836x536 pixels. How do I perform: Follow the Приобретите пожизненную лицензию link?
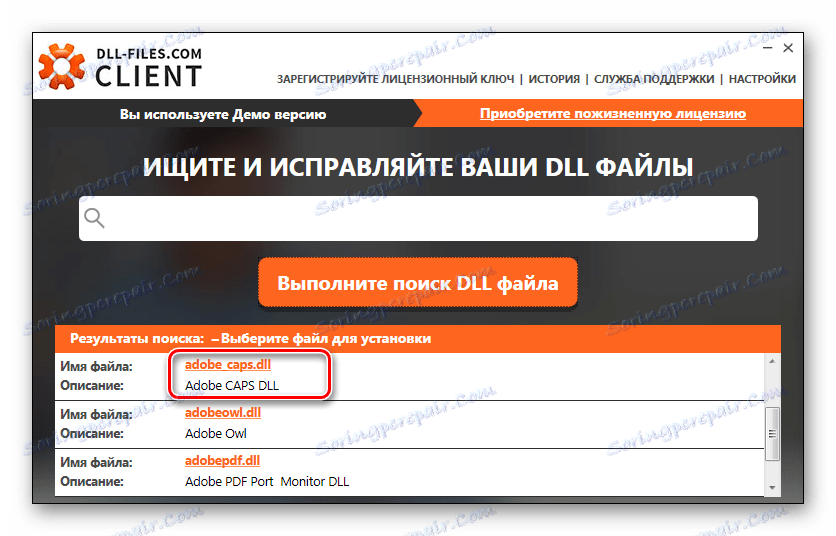click(613, 114)
